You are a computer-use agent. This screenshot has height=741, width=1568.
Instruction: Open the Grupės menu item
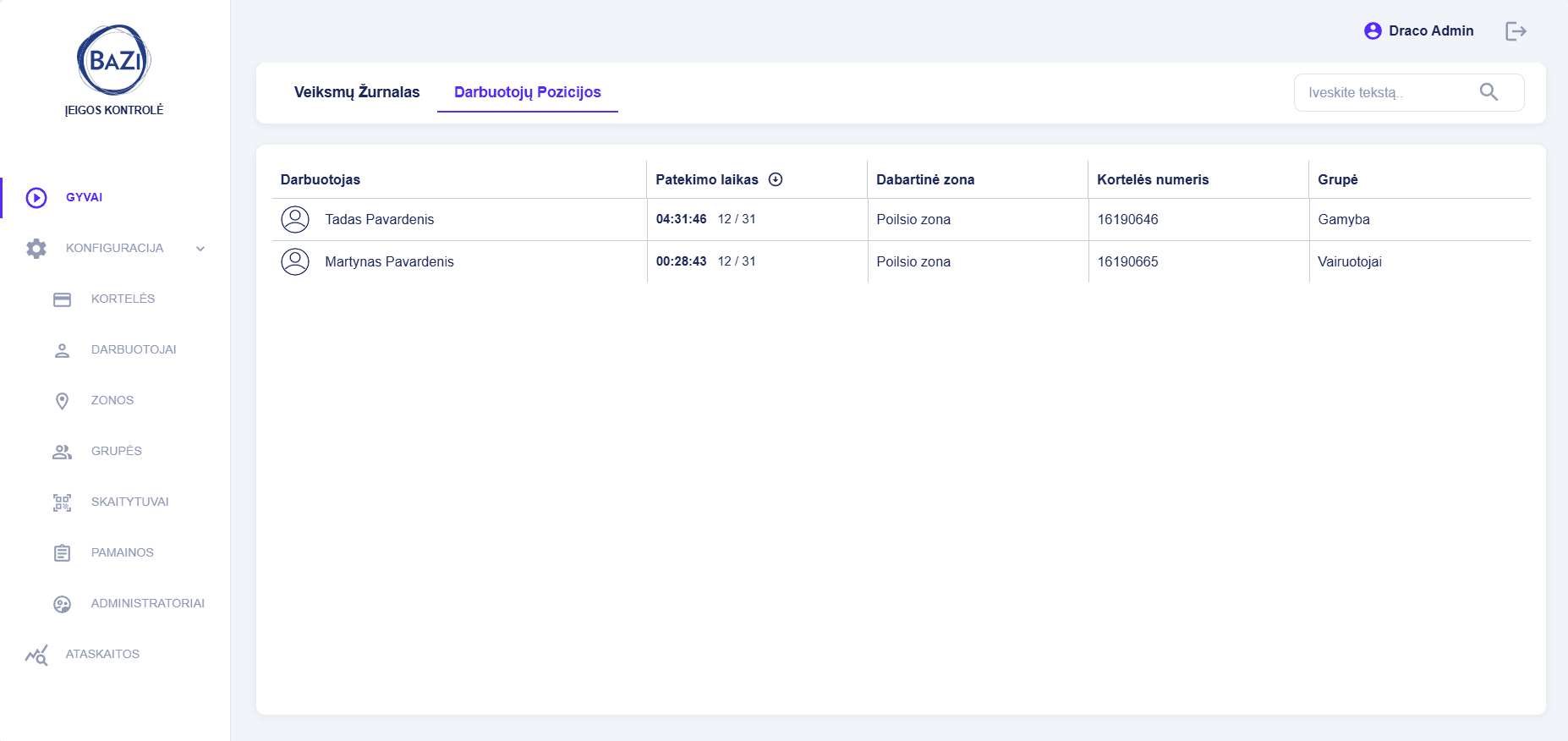click(x=117, y=451)
